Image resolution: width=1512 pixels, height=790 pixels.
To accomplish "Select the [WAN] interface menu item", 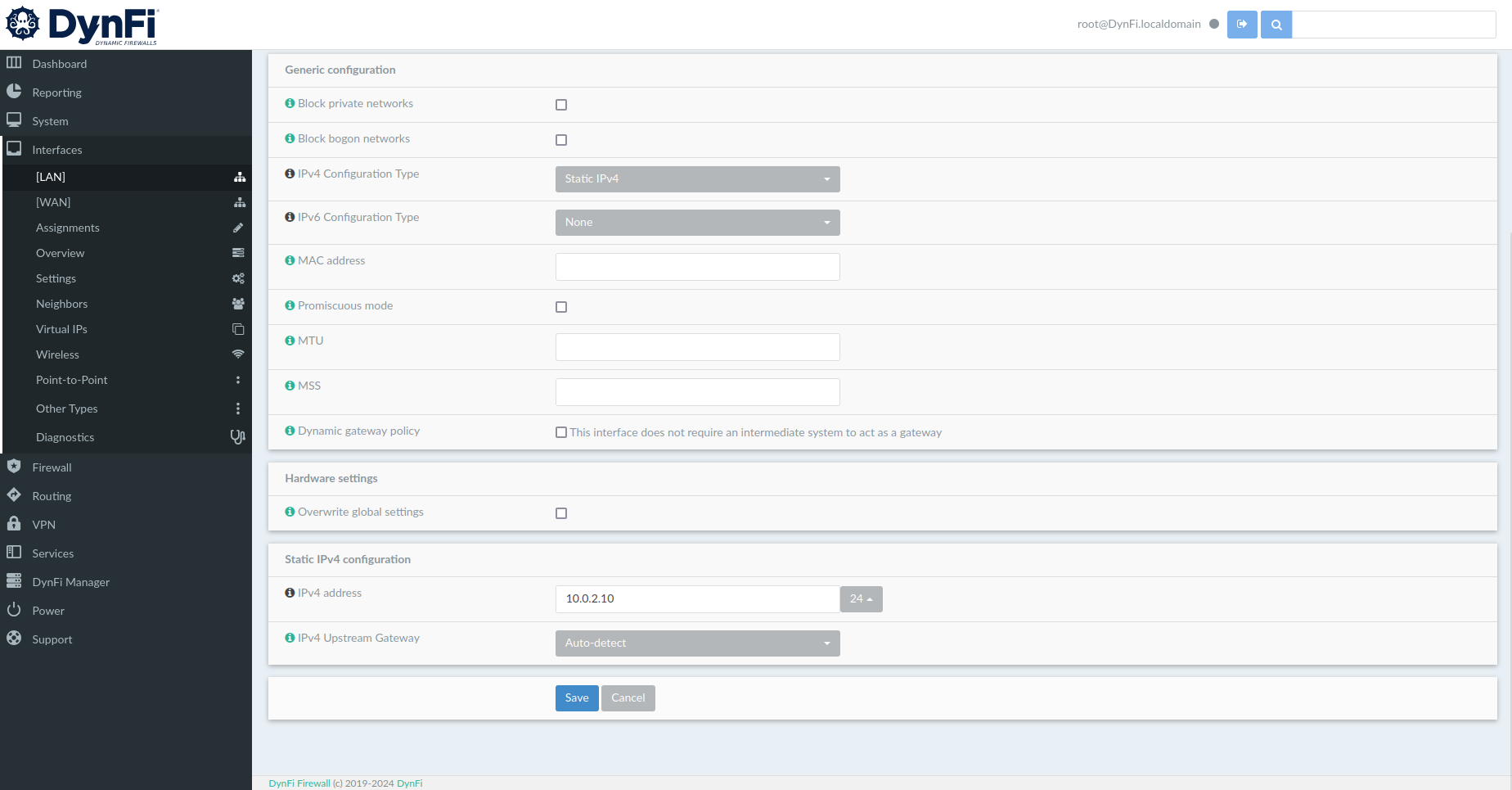I will tap(53, 202).
